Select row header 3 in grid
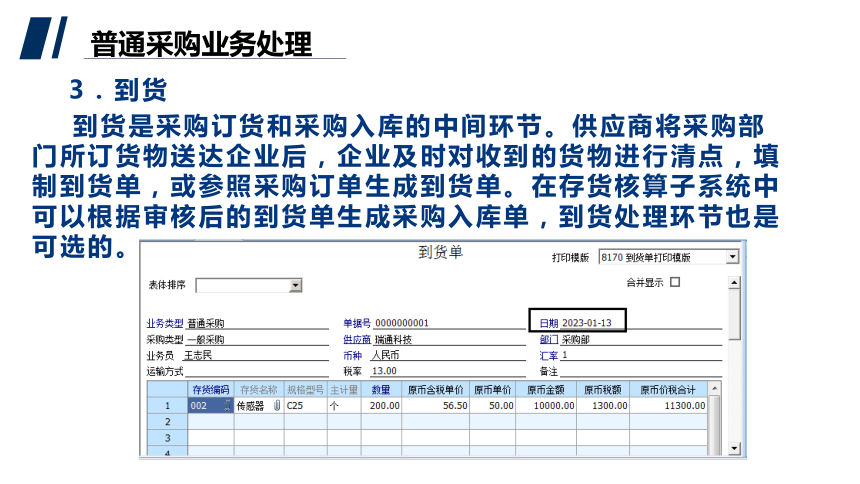 (167, 437)
